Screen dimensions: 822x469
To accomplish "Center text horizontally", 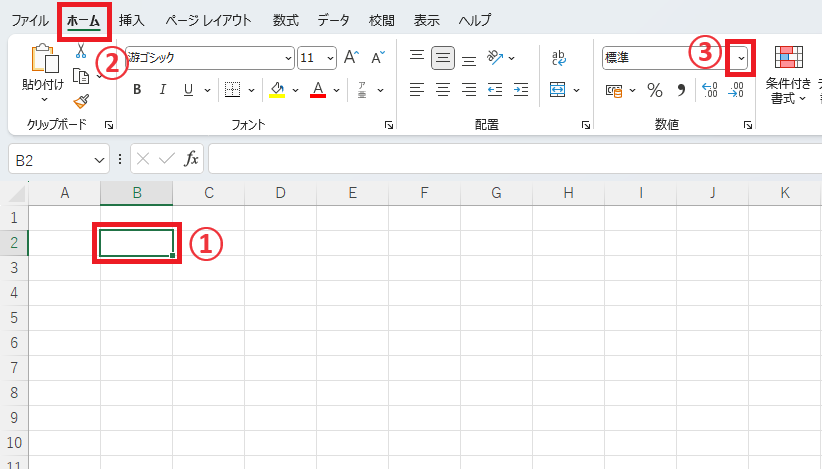I will coord(443,90).
